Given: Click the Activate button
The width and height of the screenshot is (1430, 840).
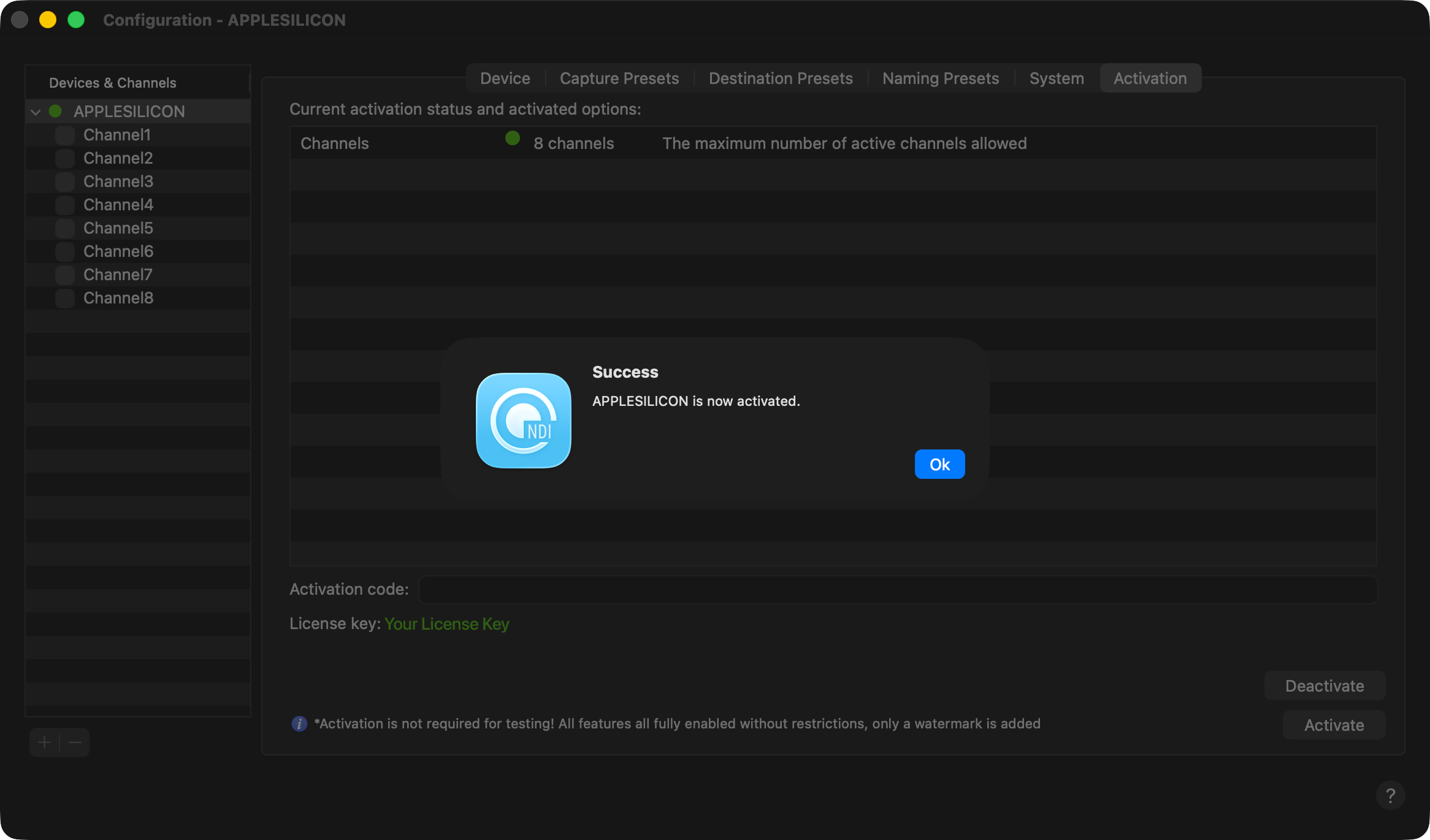Looking at the screenshot, I should [1334, 725].
